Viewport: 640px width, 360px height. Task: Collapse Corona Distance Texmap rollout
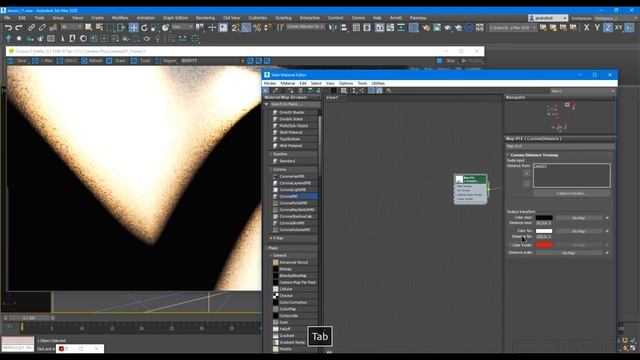click(x=508, y=155)
